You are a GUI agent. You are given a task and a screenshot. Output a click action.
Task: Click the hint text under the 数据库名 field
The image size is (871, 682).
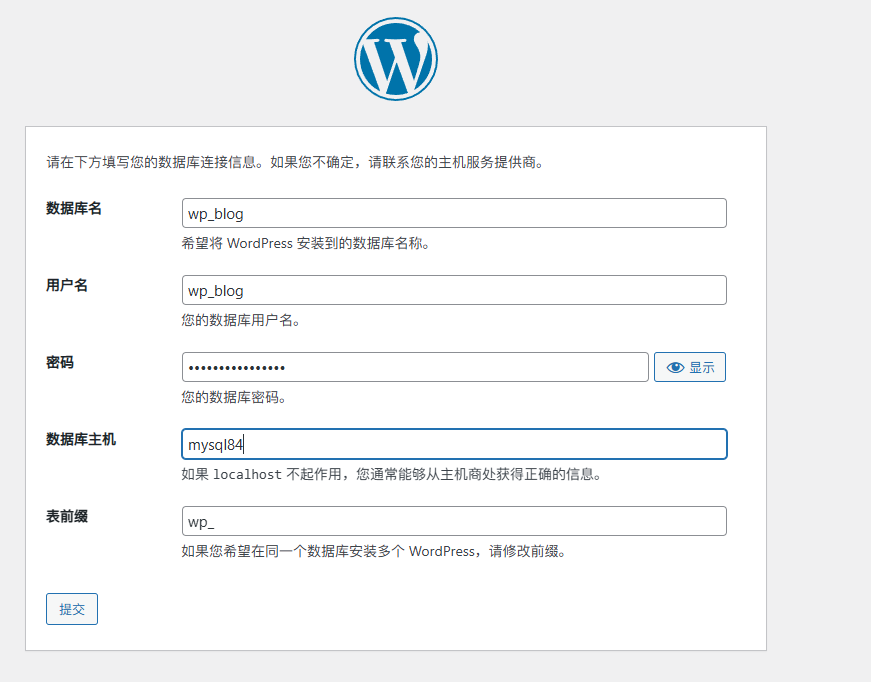306,243
